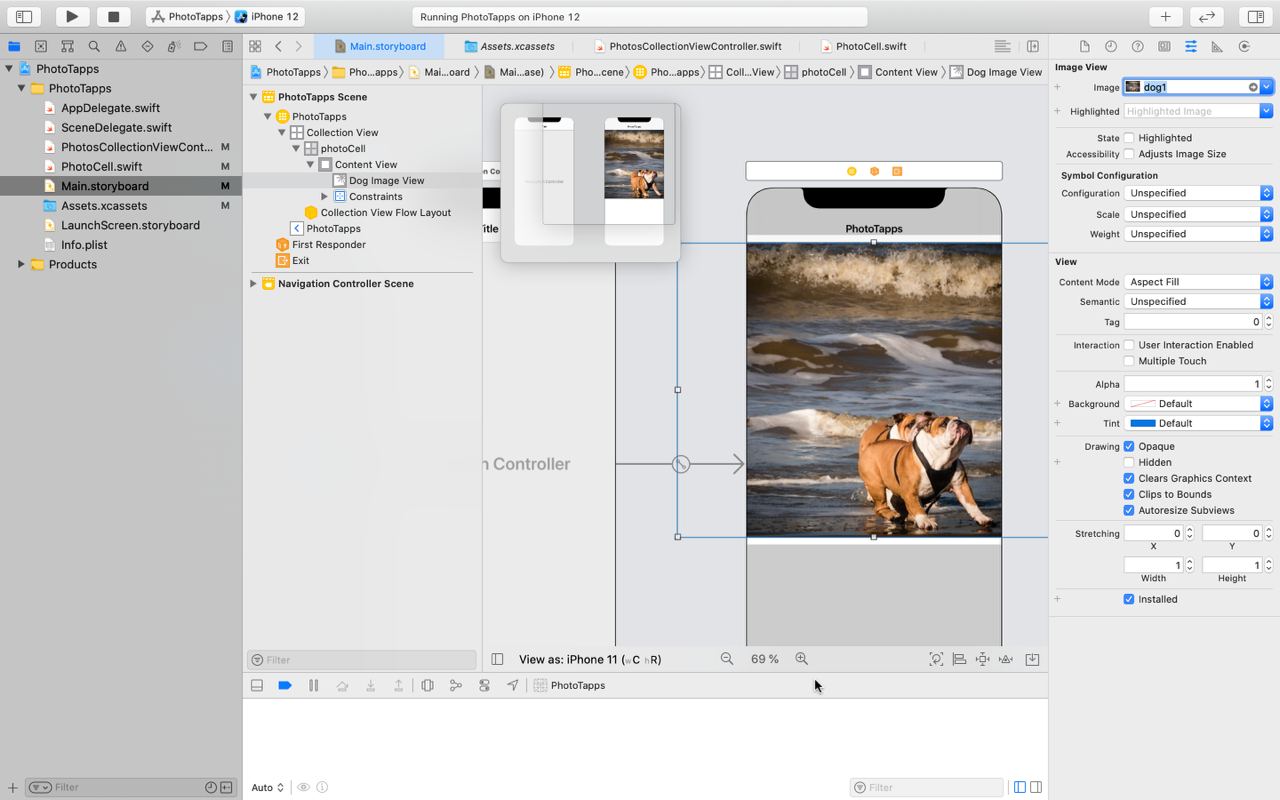Enable Multiple Touch checkbox
1280x800 pixels.
pyautogui.click(x=1129, y=361)
